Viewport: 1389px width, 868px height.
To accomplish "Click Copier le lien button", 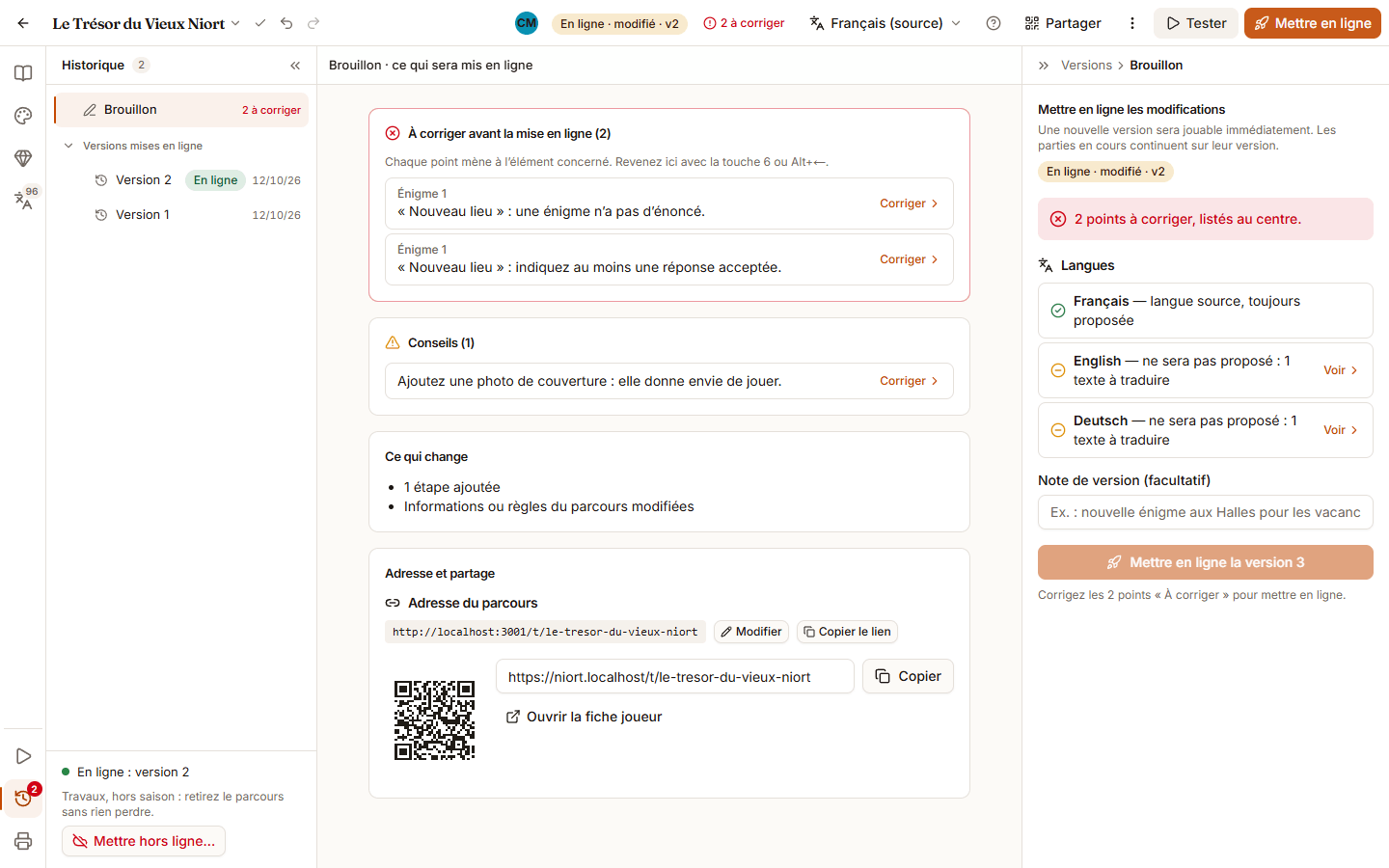I will point(848,632).
